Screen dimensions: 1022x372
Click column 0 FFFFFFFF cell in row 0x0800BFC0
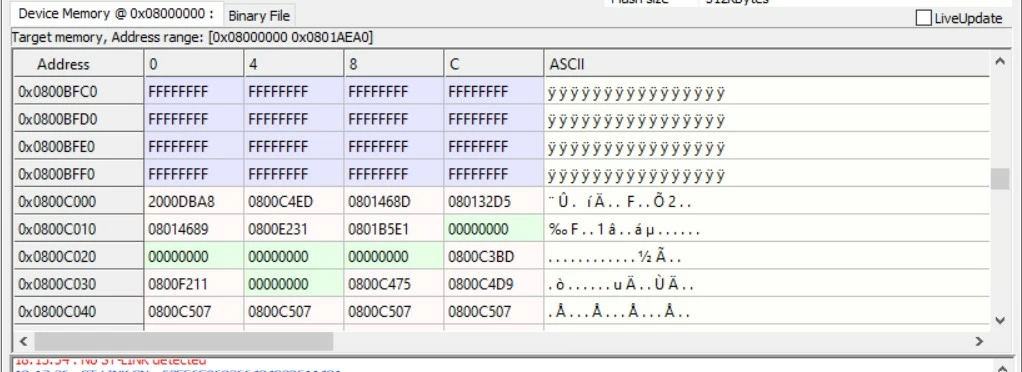point(194,92)
